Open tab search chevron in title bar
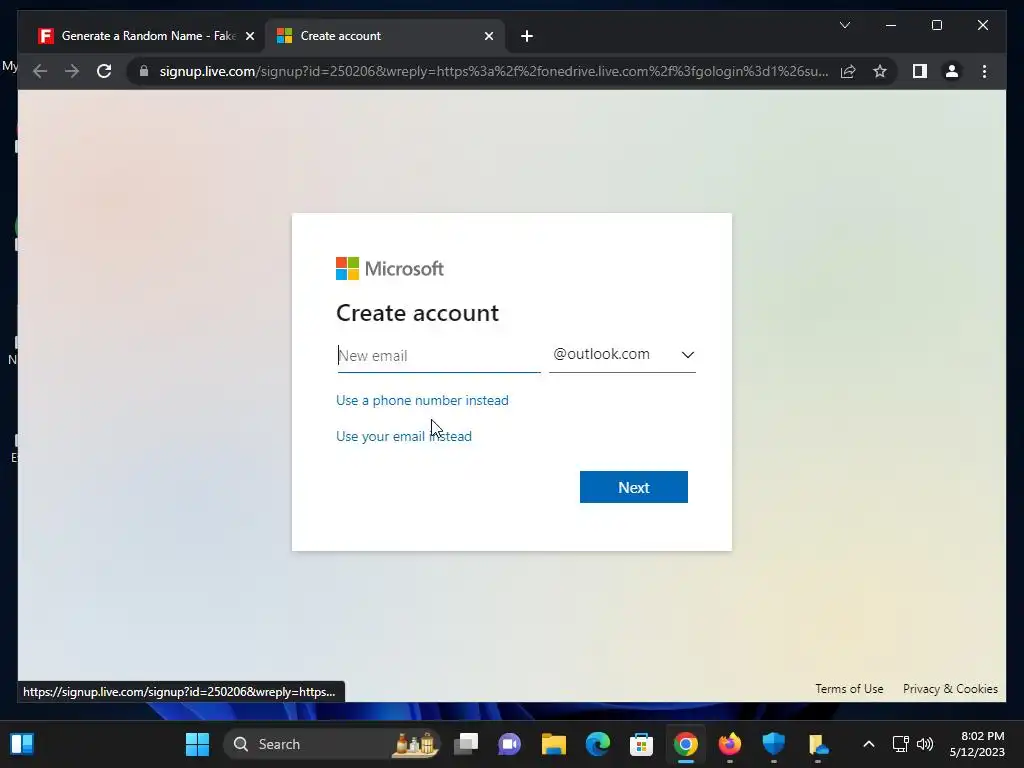This screenshot has height=768, width=1024. pos(844,25)
